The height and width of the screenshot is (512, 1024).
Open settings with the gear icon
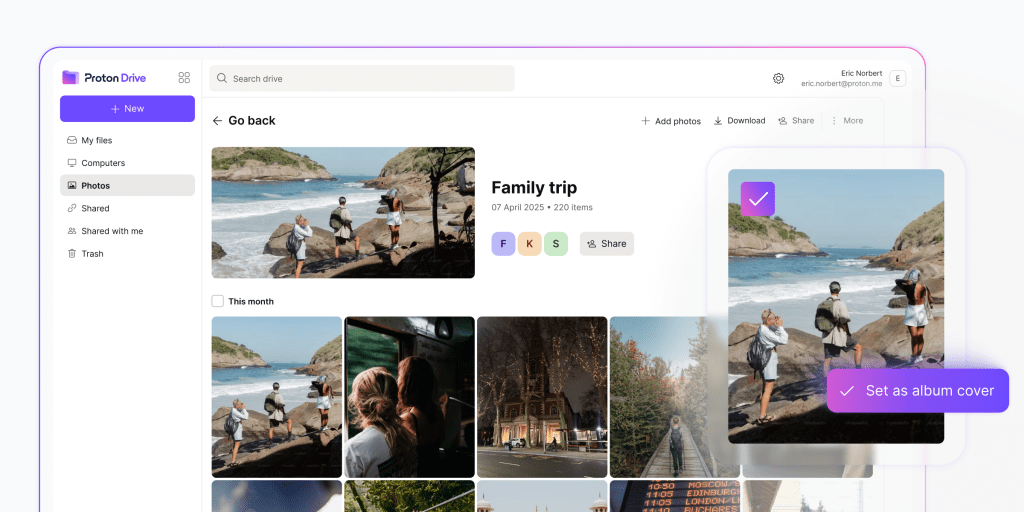tap(778, 78)
